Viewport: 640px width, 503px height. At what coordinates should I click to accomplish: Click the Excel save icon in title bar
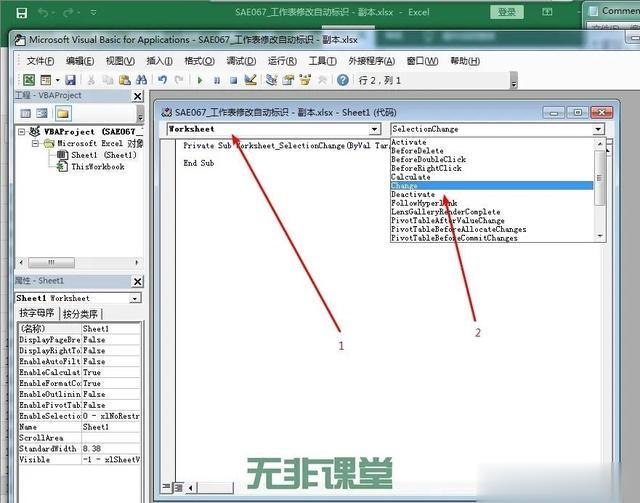point(22,13)
